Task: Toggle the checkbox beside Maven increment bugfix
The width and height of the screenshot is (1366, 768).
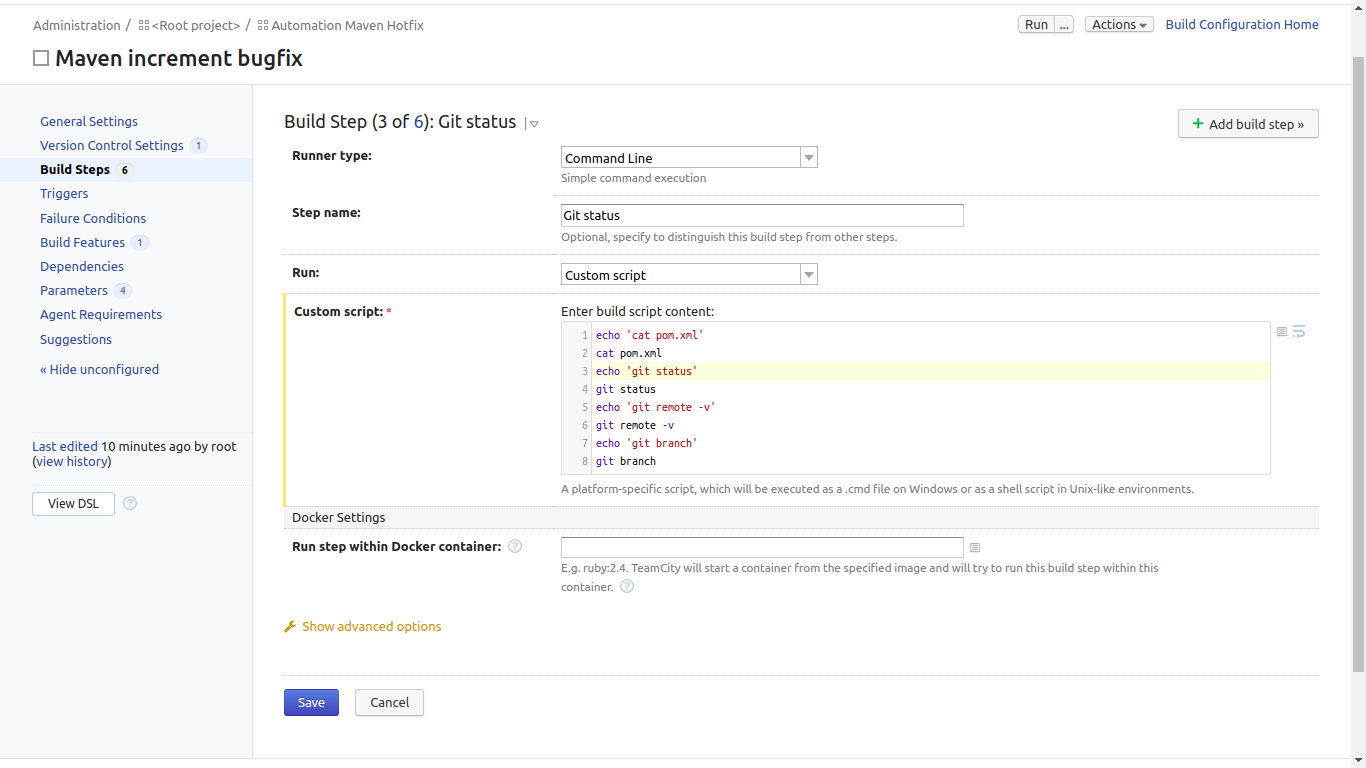Action: point(41,58)
